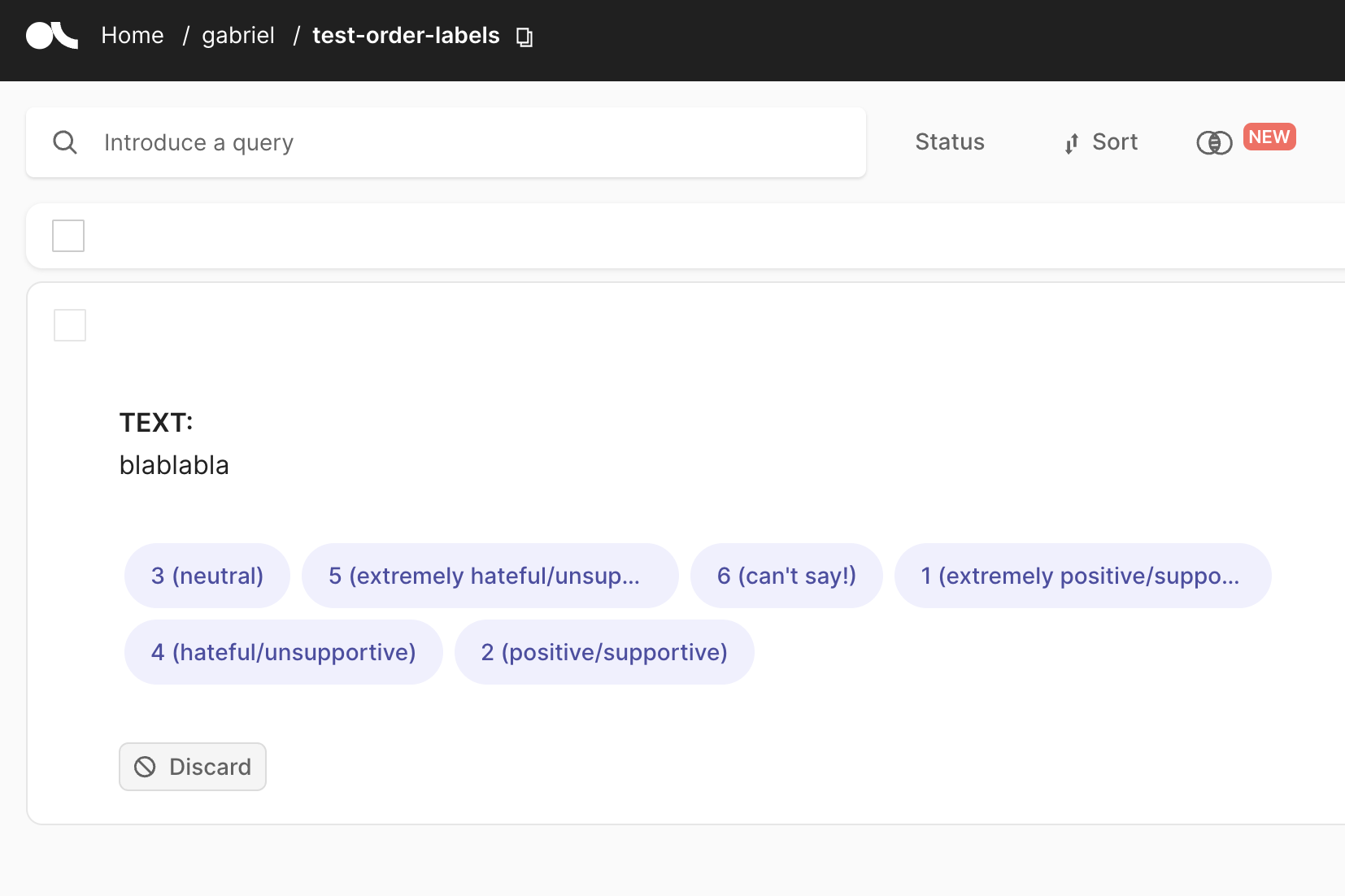The width and height of the screenshot is (1345, 896).
Task: Select the 3 (neutral) label
Action: point(207,575)
